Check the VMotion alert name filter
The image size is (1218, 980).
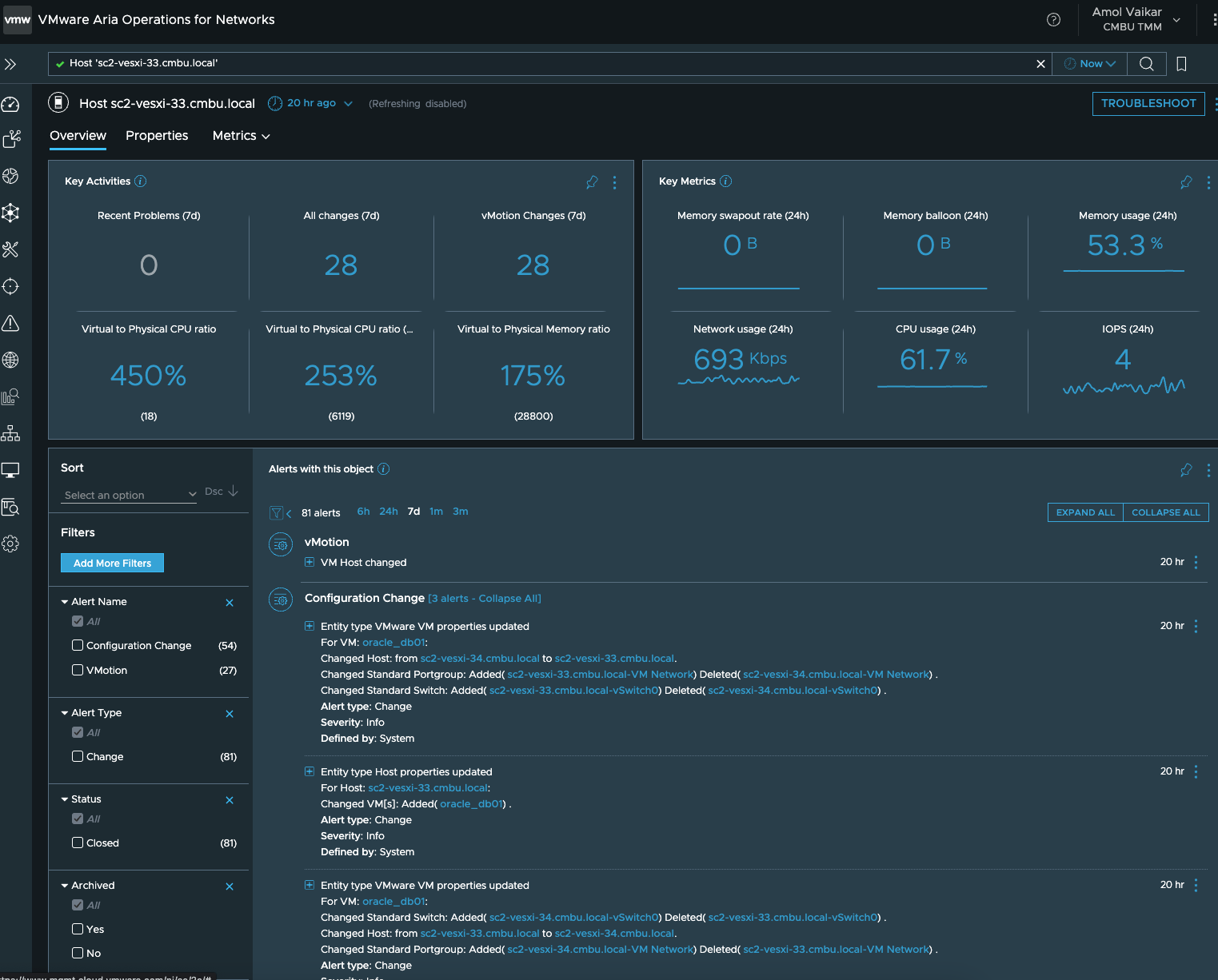[x=78, y=670]
